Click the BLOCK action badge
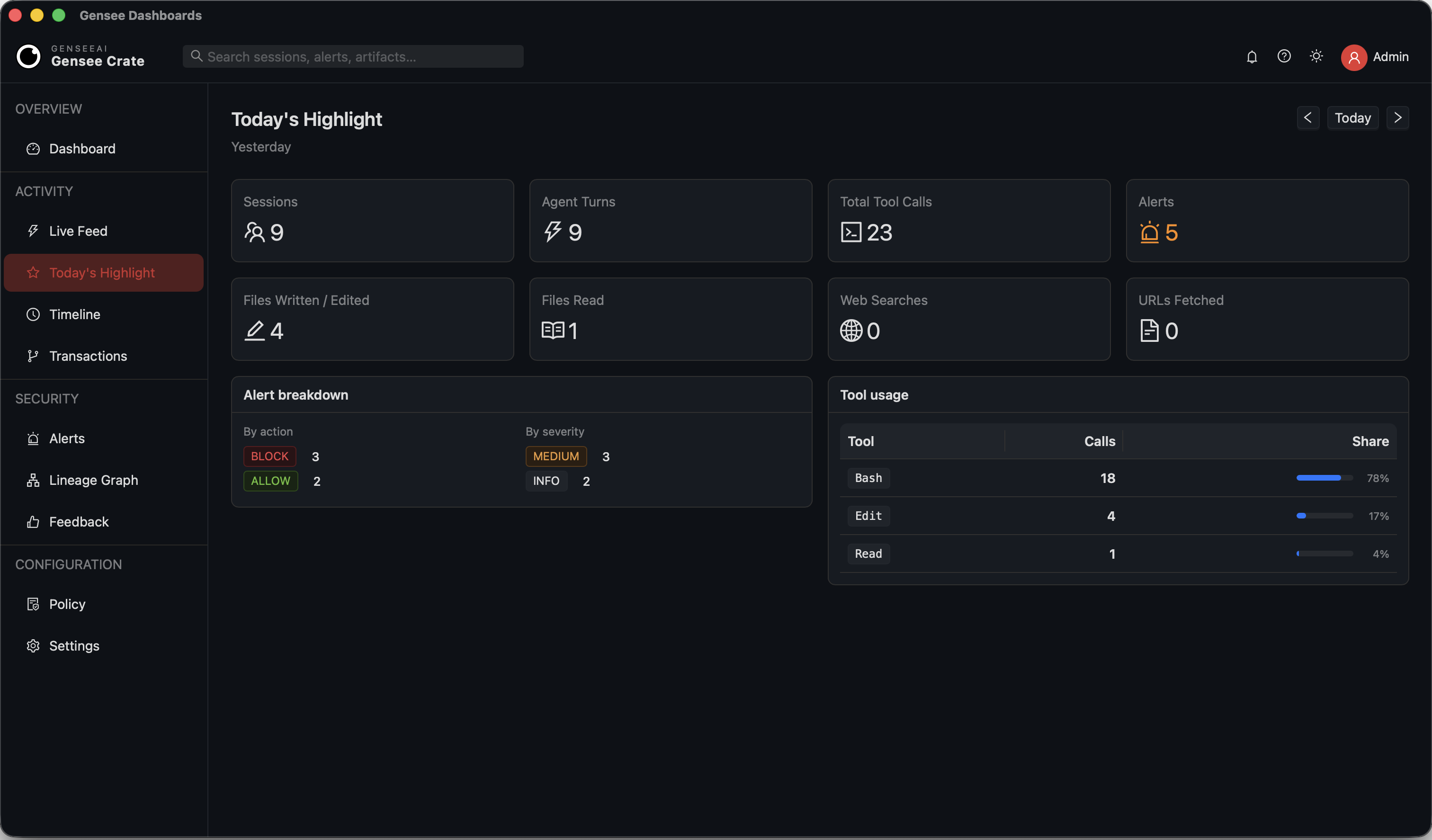1432x840 pixels. click(x=269, y=456)
